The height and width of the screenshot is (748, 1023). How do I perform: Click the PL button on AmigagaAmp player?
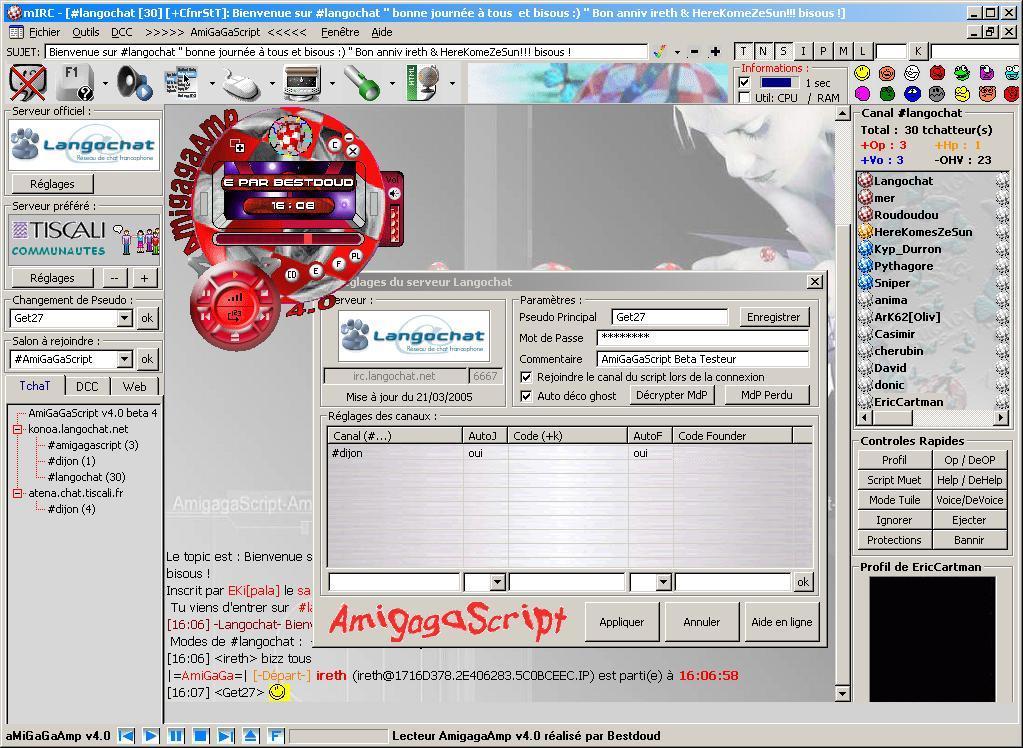coord(356,256)
